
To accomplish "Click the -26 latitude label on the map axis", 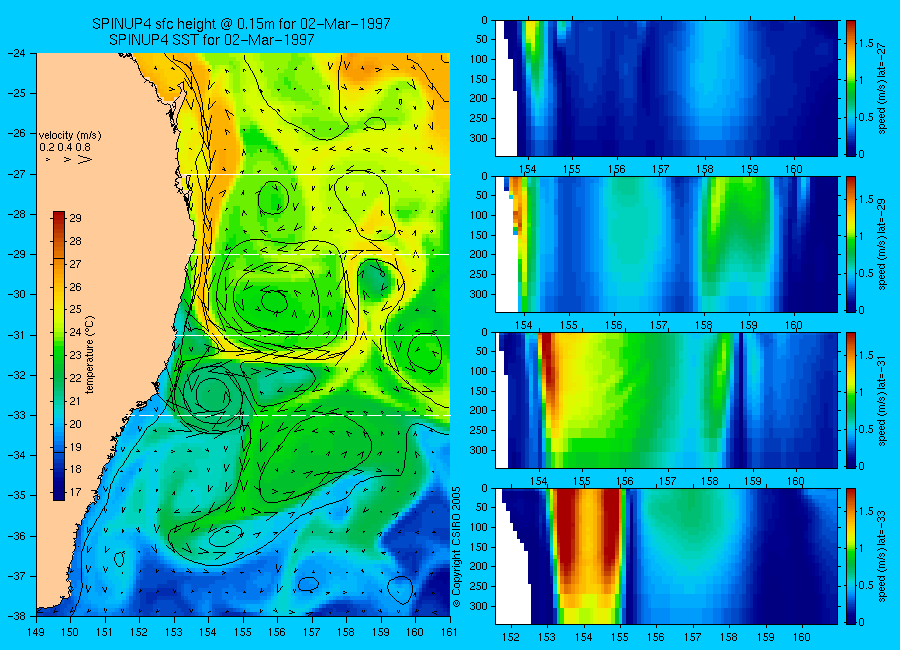I will point(15,133).
